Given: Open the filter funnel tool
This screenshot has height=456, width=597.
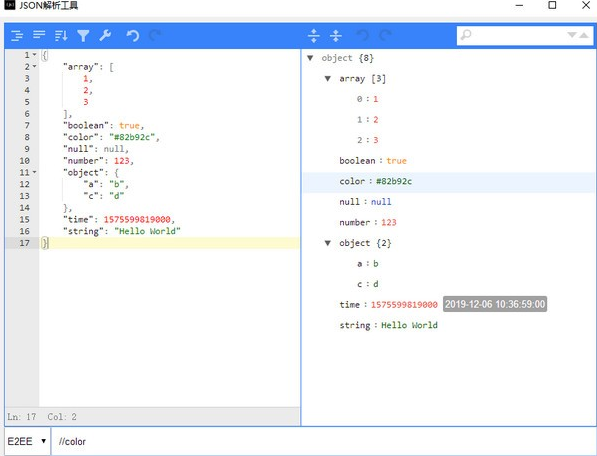Looking at the screenshot, I should tap(83, 36).
